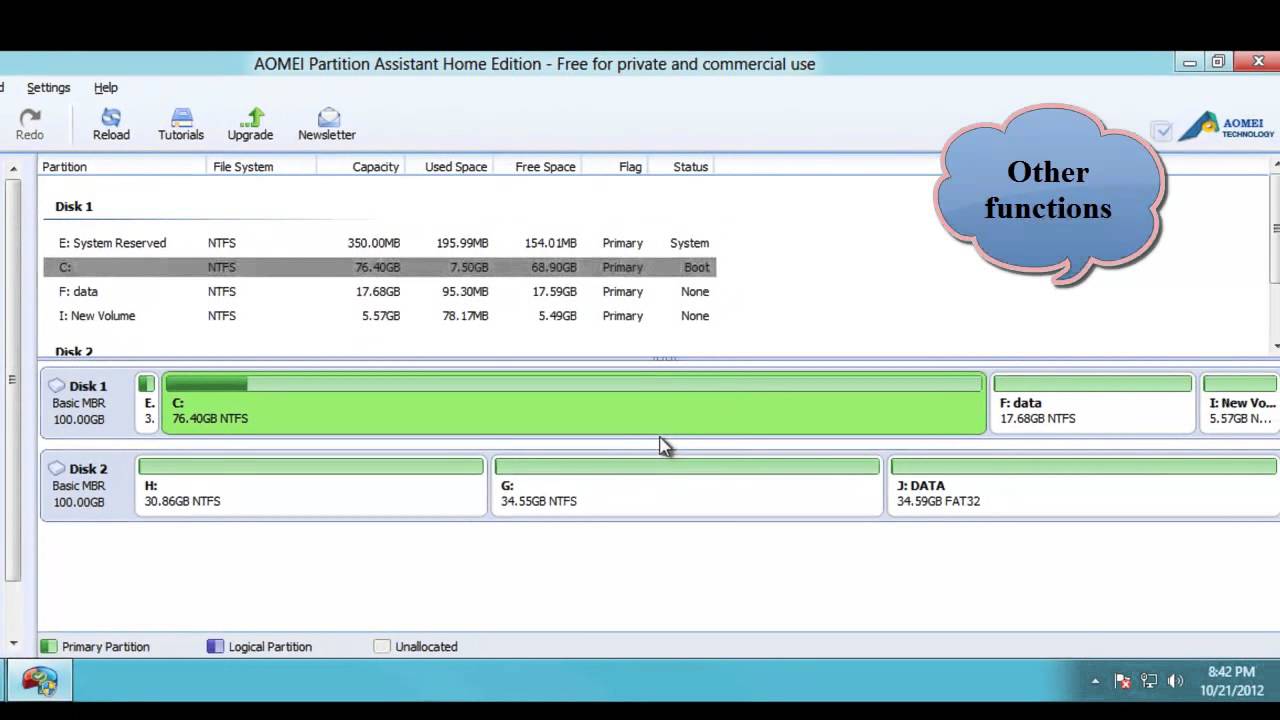The width and height of the screenshot is (1280, 720).
Task: Click the 17.59GB free space cell
Action: (x=552, y=292)
